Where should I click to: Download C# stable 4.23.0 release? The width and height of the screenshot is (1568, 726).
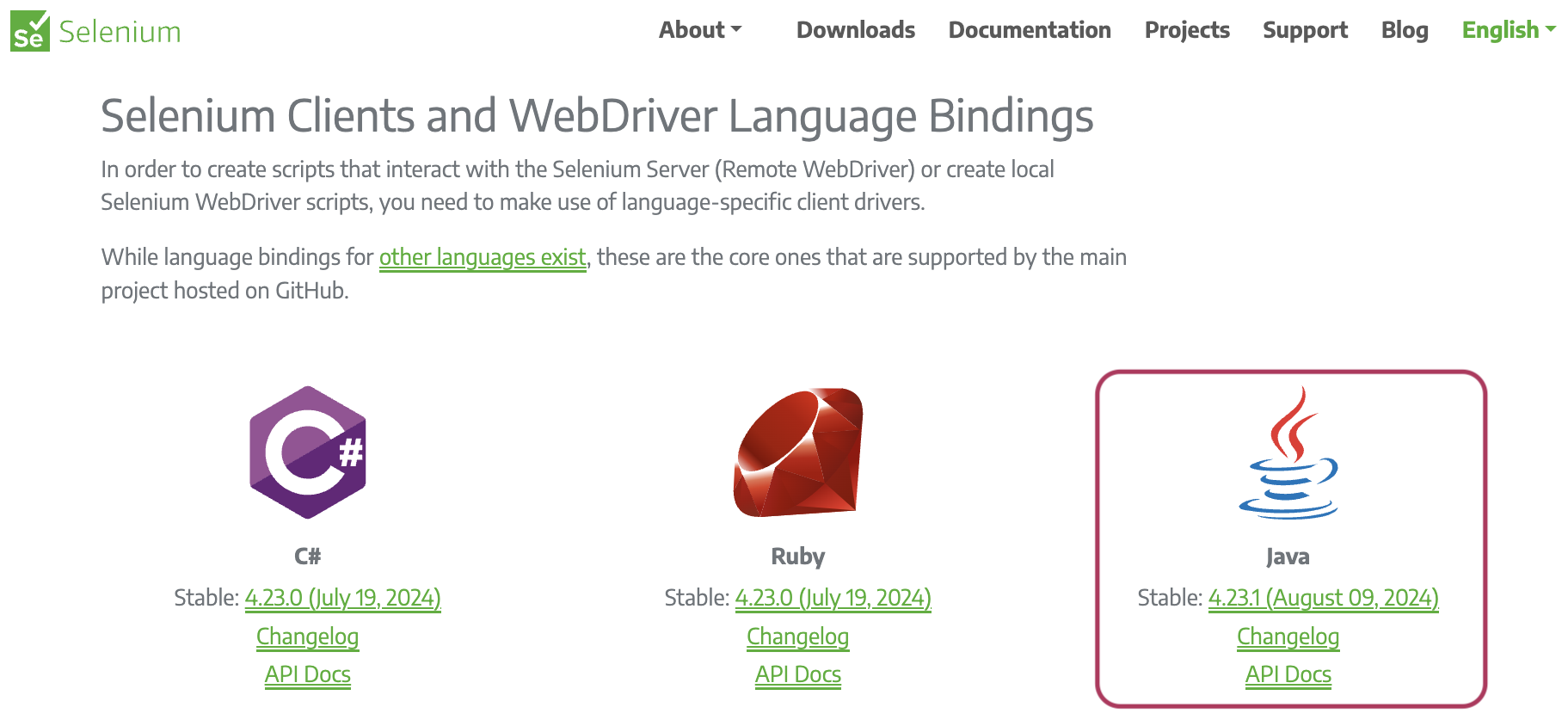point(342,598)
